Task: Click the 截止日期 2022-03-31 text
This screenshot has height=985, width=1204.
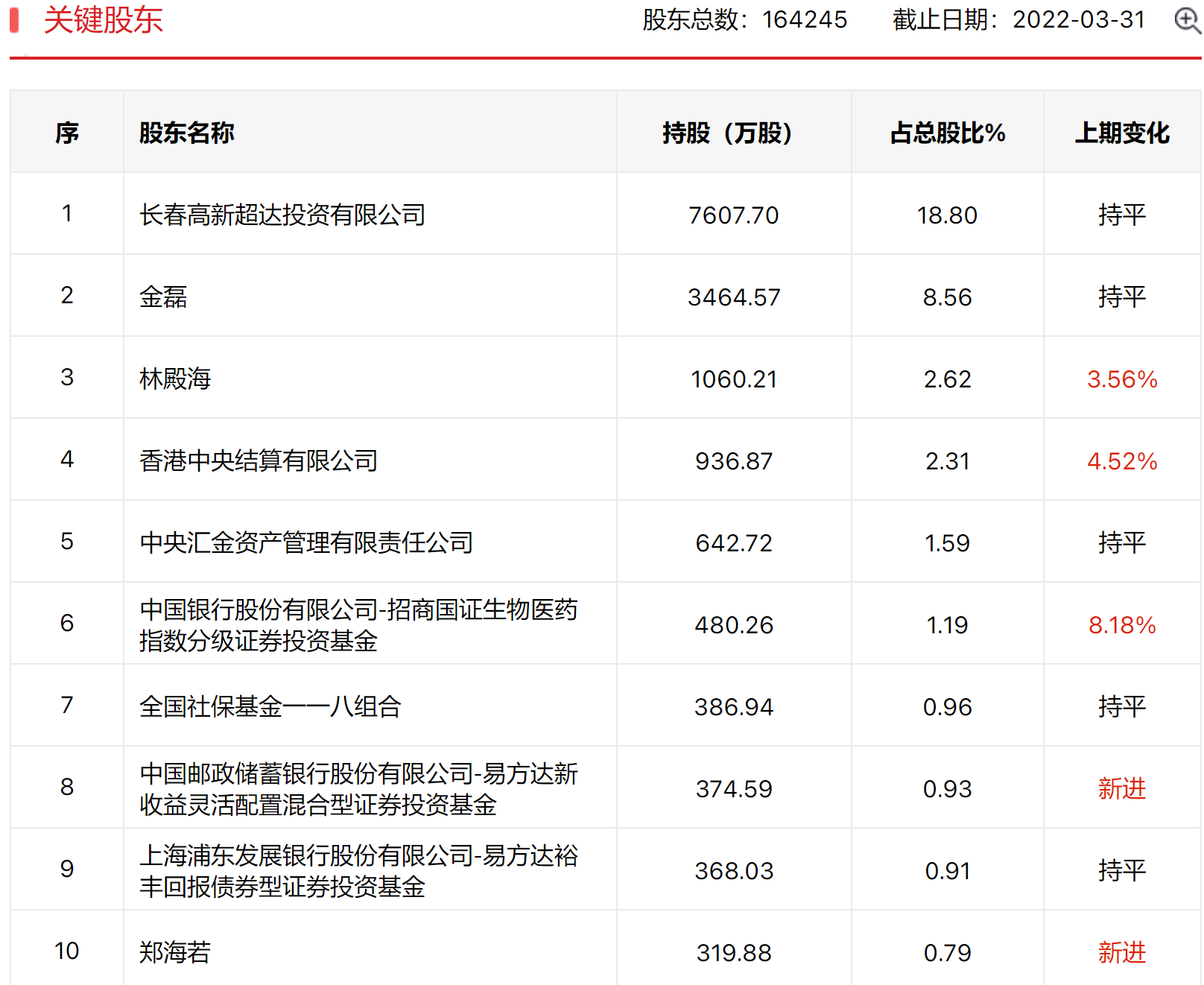Action: [x=1019, y=20]
